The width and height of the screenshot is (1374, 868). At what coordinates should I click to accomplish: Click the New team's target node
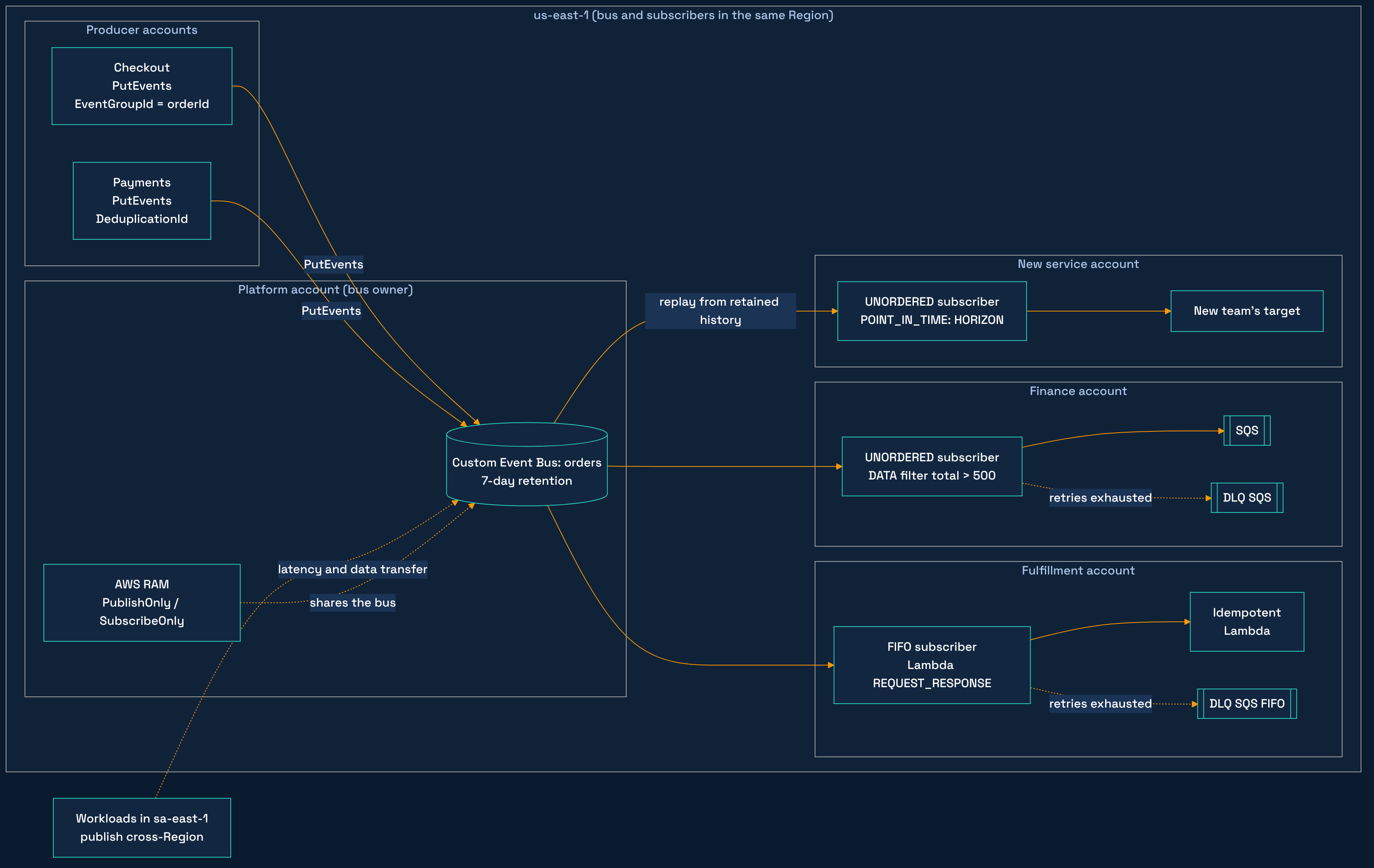1247,311
